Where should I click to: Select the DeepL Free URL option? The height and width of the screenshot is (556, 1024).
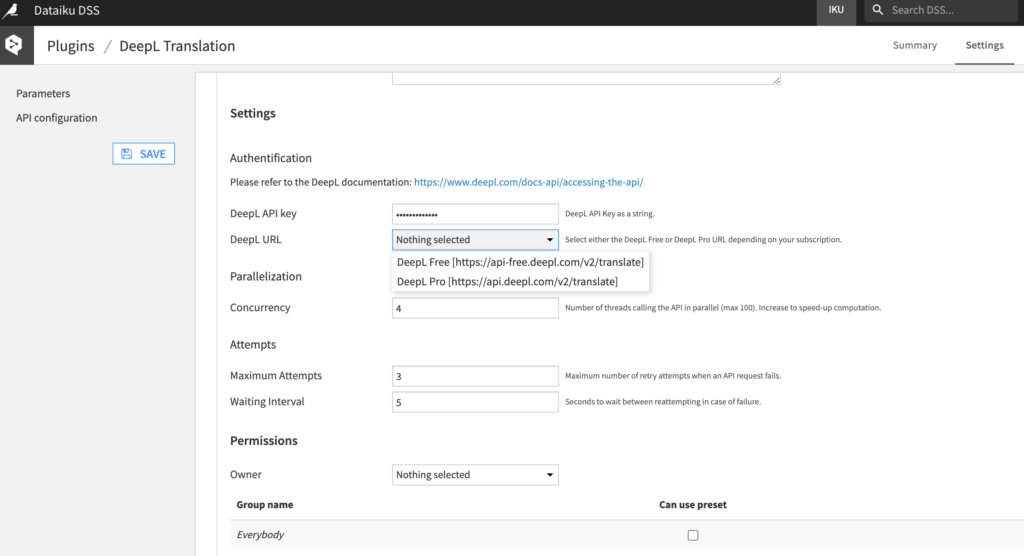point(520,262)
